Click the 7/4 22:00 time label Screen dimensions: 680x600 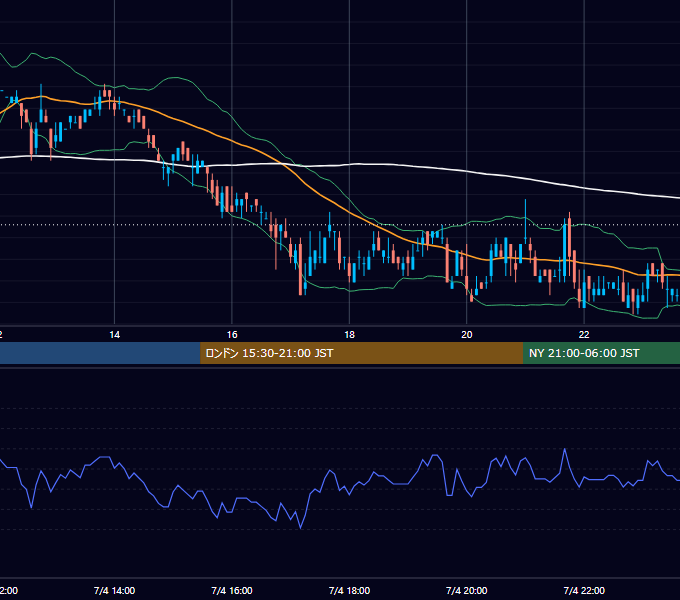tap(584, 590)
